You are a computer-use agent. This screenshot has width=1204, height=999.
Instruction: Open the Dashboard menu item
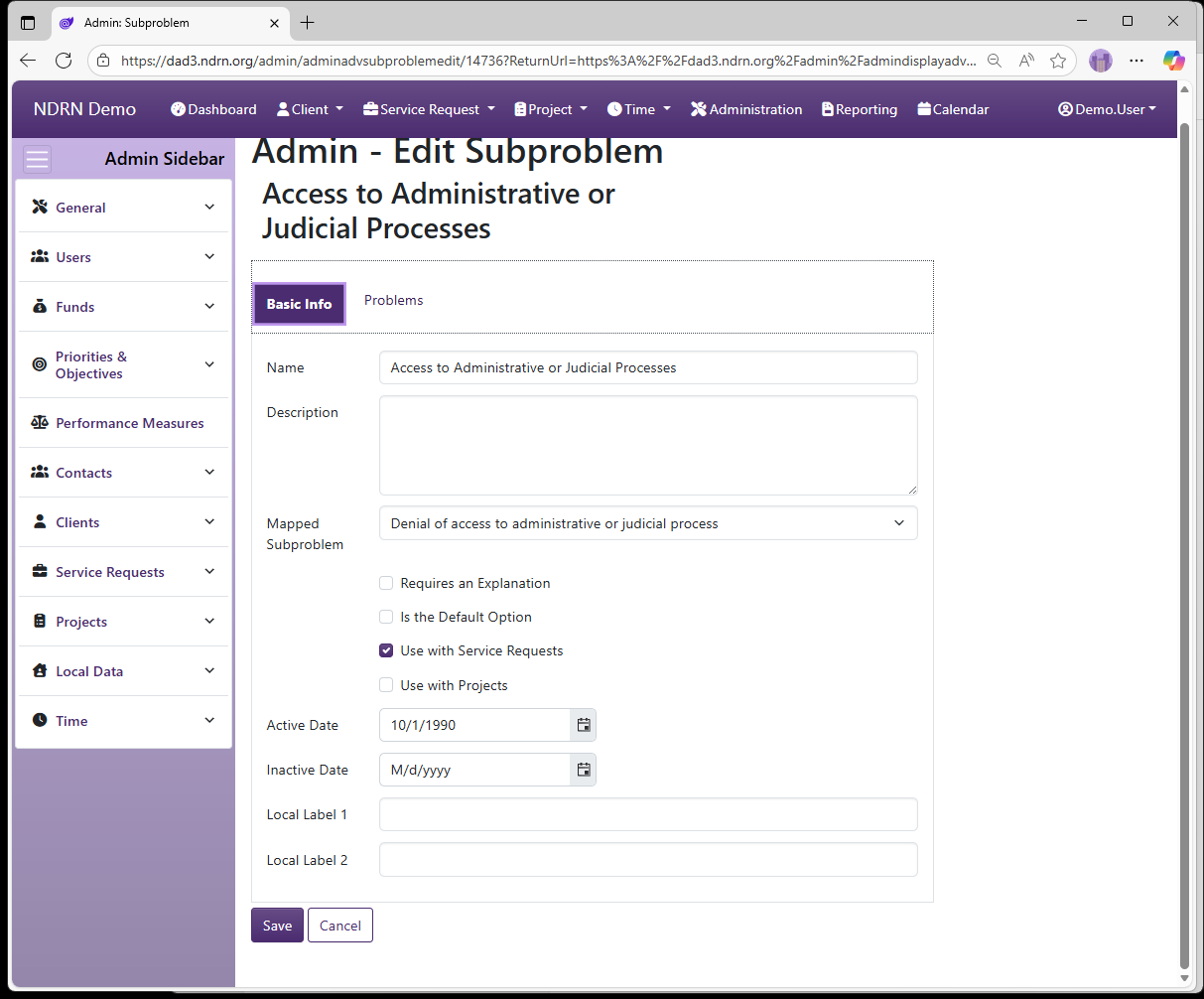213,109
